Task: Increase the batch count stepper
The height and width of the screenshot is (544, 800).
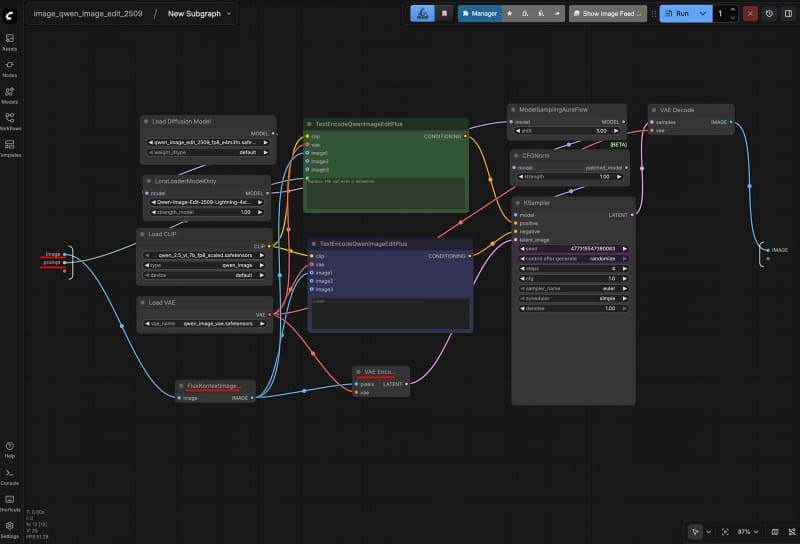Action: pyautogui.click(x=733, y=10)
